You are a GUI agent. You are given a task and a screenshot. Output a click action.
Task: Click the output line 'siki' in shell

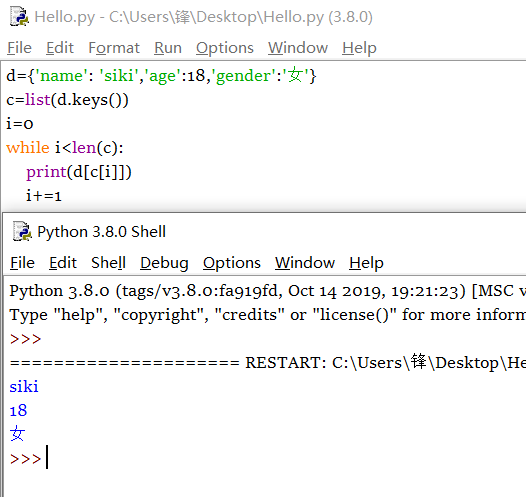[24, 386]
